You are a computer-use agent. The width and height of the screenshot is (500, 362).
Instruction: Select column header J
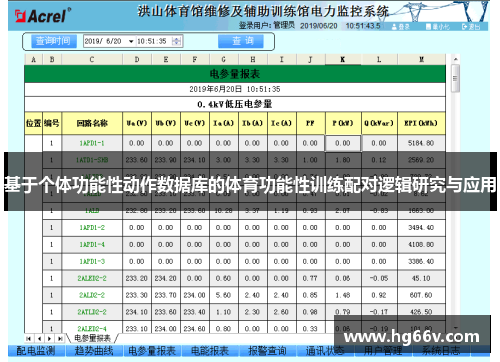tap(311, 60)
